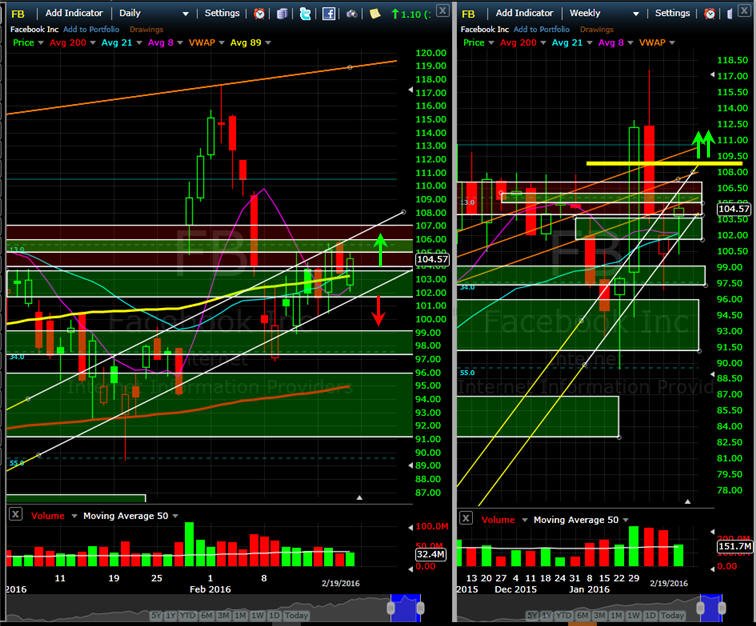Select Today range in Daily chart
Image resolution: width=756 pixels, height=626 pixels.
(x=296, y=616)
